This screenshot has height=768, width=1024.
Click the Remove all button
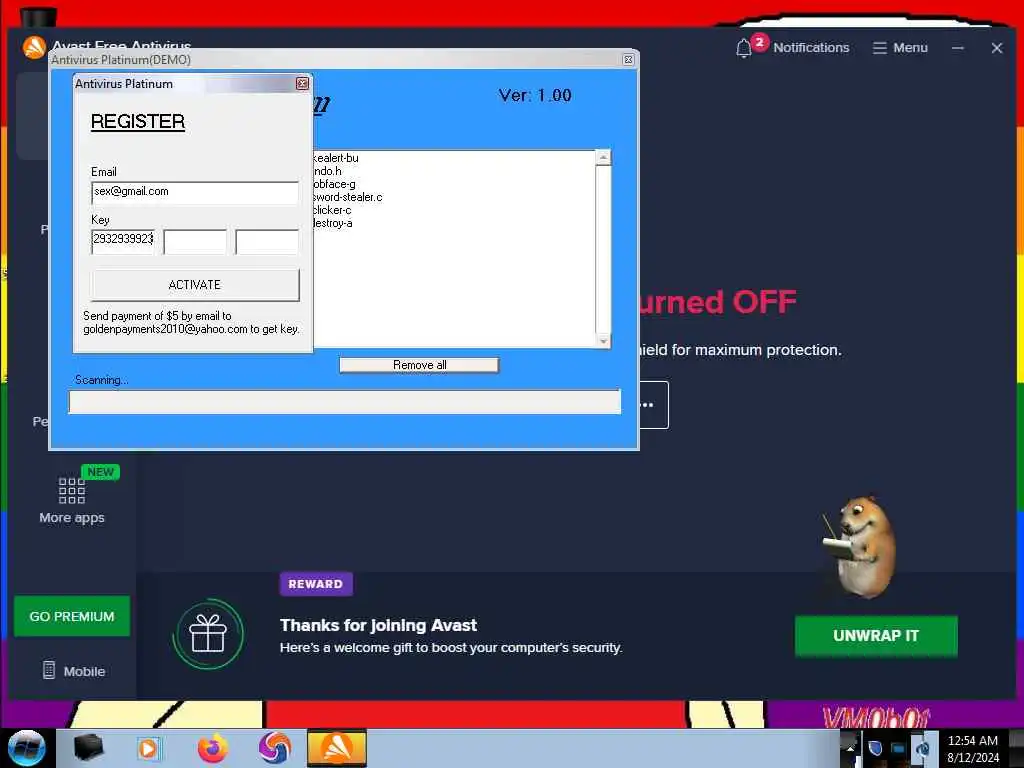419,365
